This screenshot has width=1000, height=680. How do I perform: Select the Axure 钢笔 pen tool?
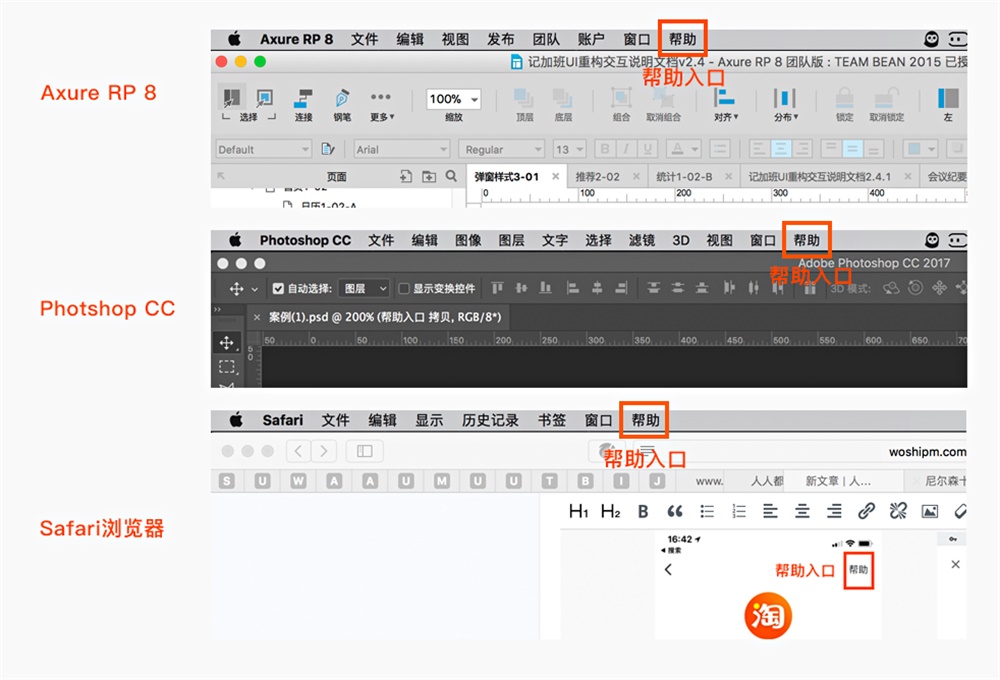pyautogui.click(x=342, y=98)
